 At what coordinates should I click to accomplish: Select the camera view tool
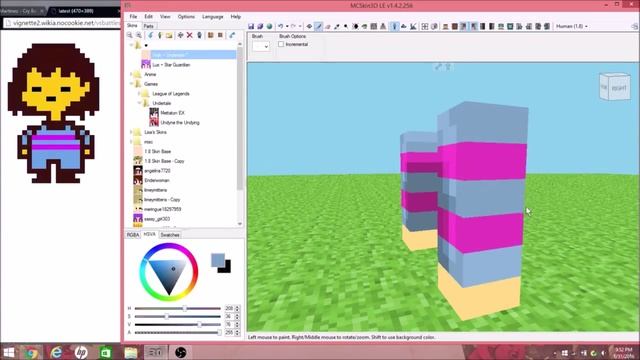click(309, 26)
